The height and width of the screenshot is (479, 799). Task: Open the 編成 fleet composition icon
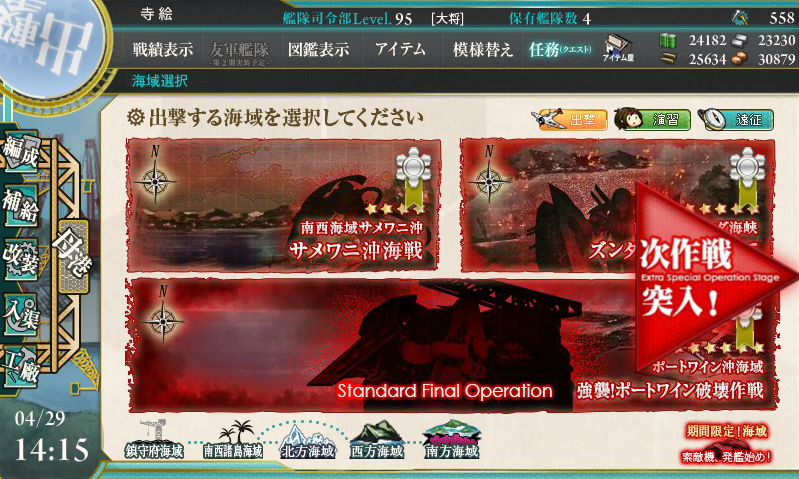[21, 151]
